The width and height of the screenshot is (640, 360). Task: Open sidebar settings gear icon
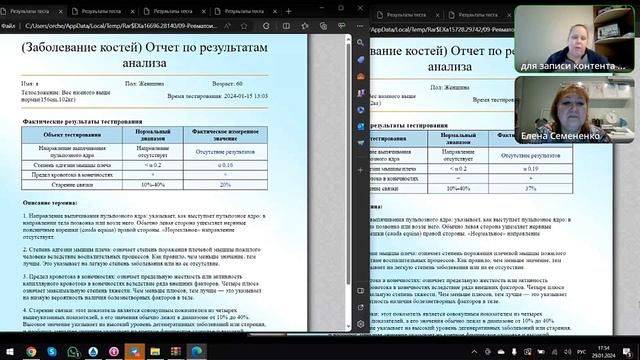360,324
